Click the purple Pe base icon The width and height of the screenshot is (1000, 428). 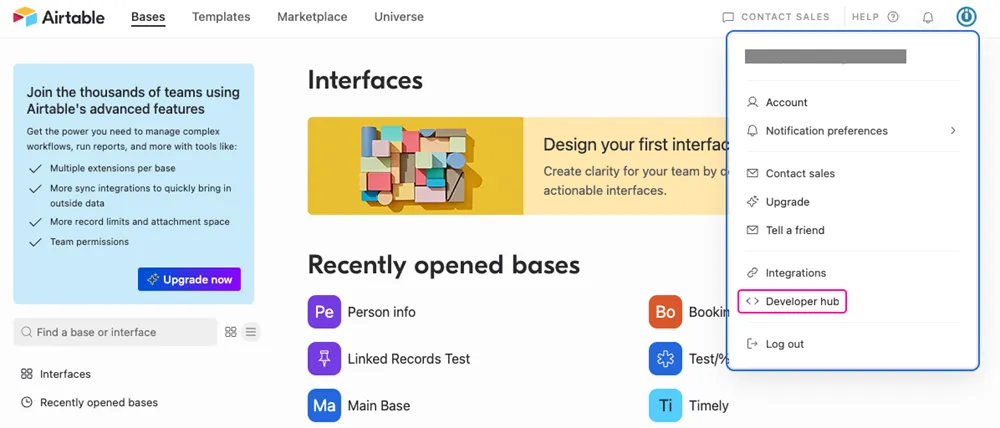point(324,312)
